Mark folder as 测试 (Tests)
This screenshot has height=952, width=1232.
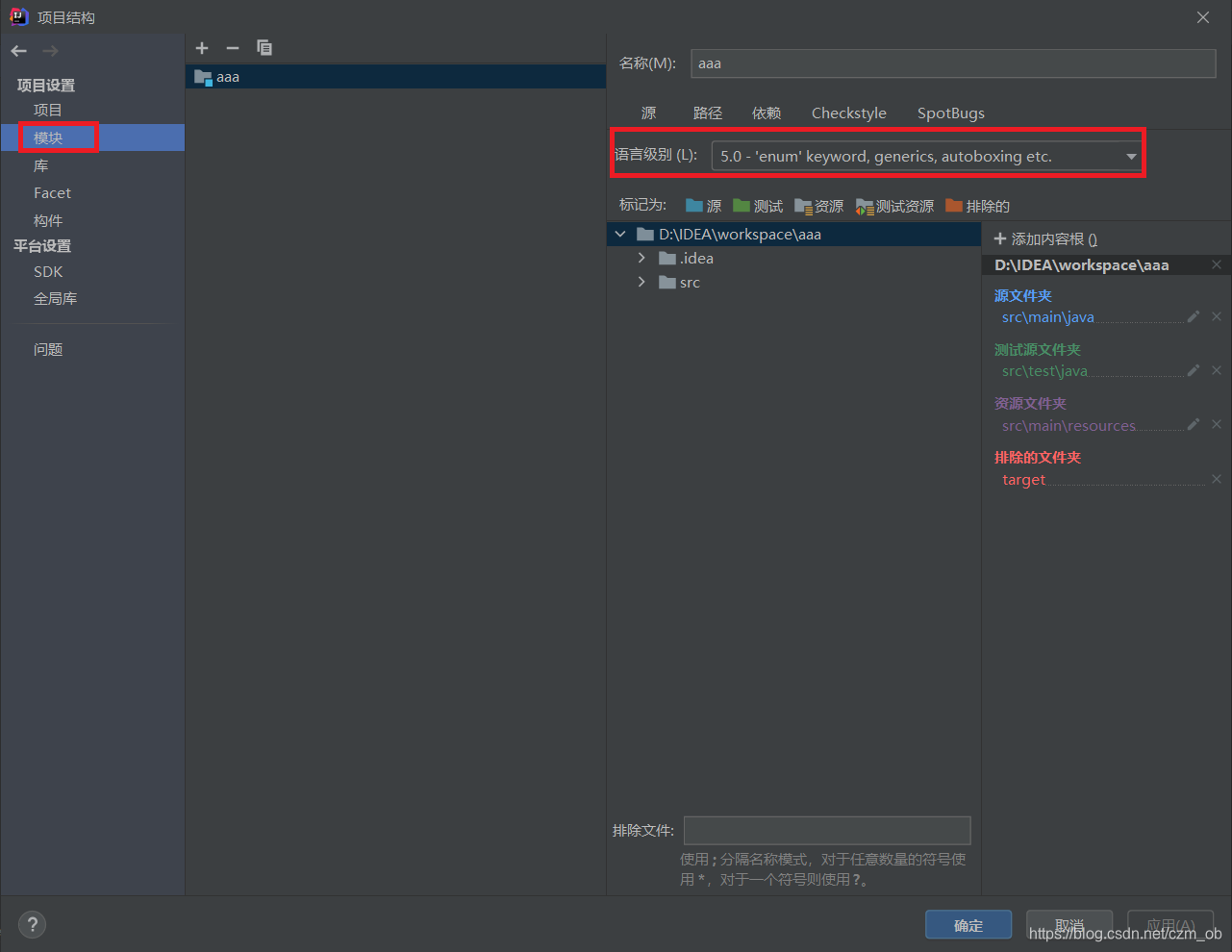point(757,206)
